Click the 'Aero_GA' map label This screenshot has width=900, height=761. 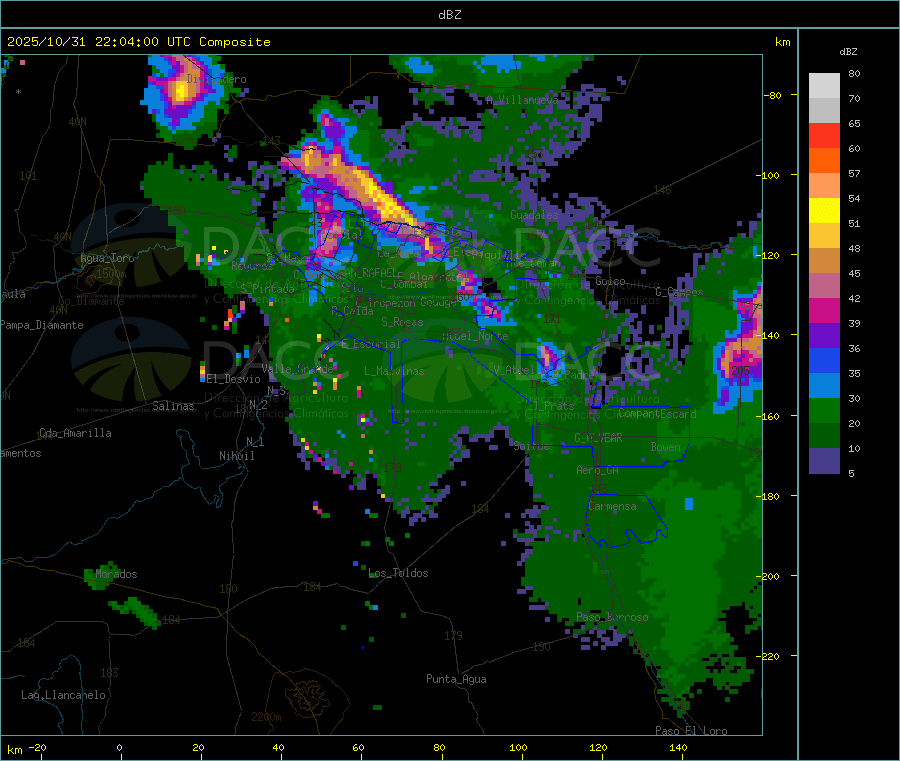click(x=597, y=470)
